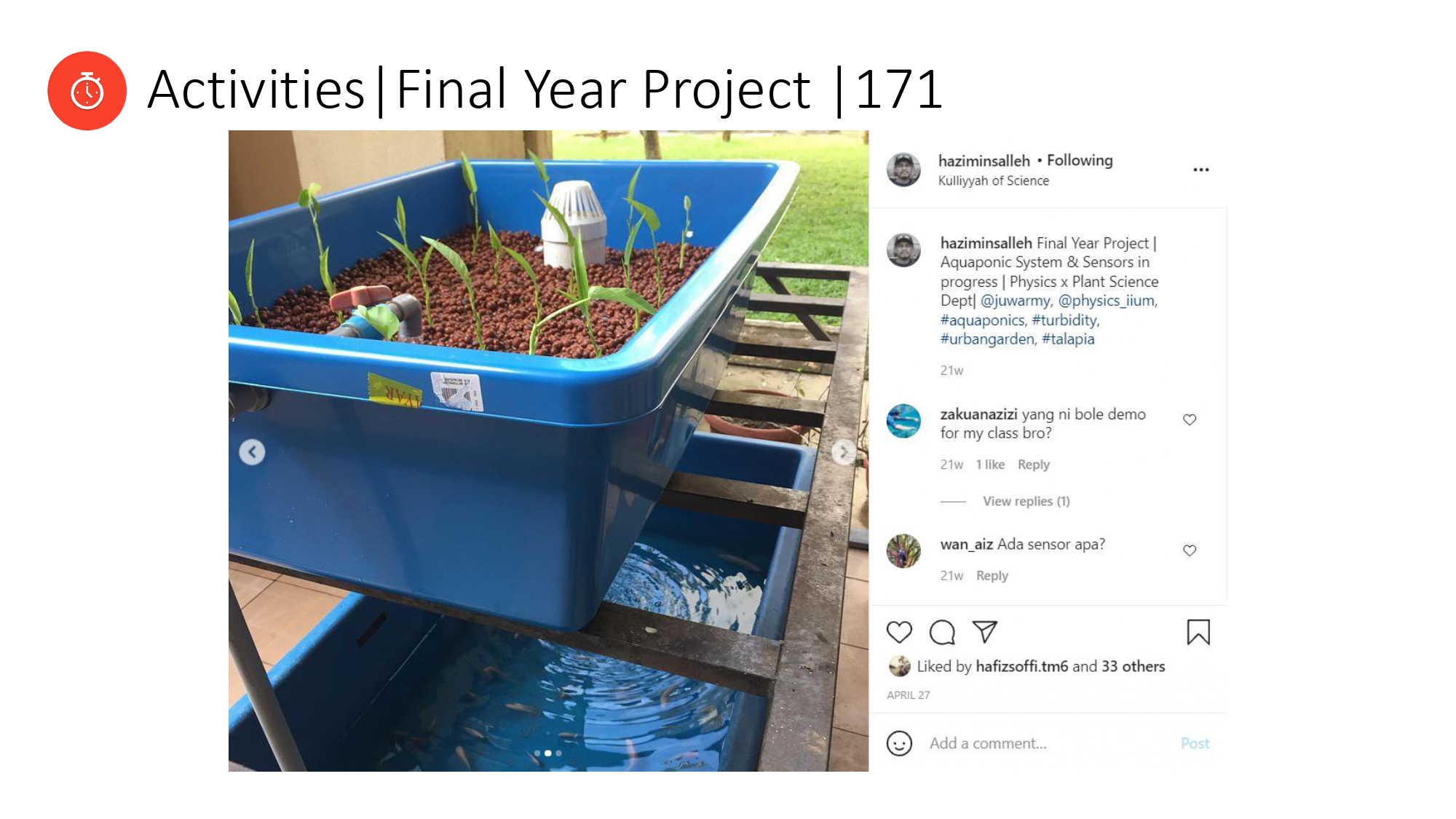Go to next photo with right arrow

pyautogui.click(x=844, y=452)
